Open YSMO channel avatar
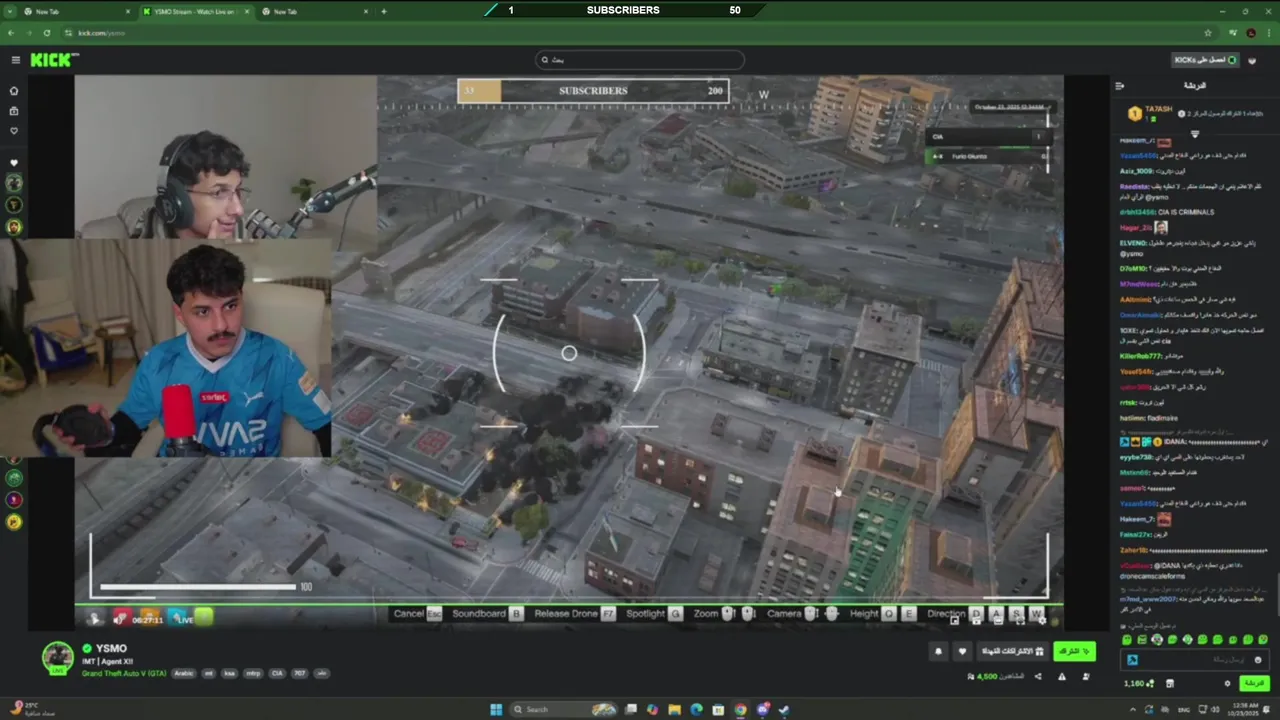The height and width of the screenshot is (720, 1280). 57,658
